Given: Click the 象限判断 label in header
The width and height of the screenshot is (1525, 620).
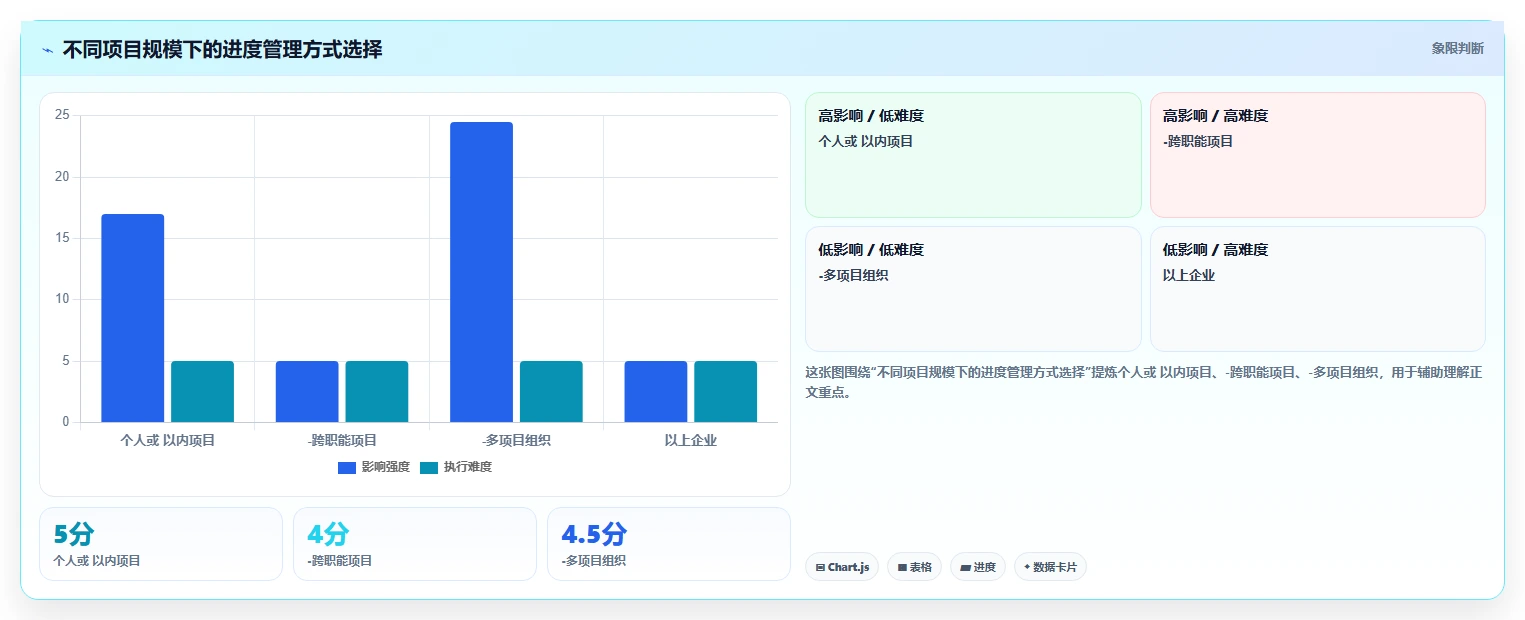Looking at the screenshot, I should 1458,48.
